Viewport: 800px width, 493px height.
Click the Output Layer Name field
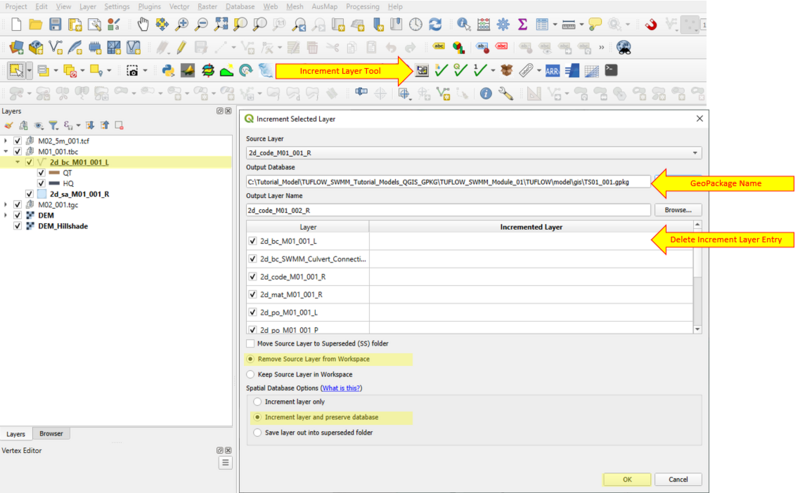tap(448, 210)
